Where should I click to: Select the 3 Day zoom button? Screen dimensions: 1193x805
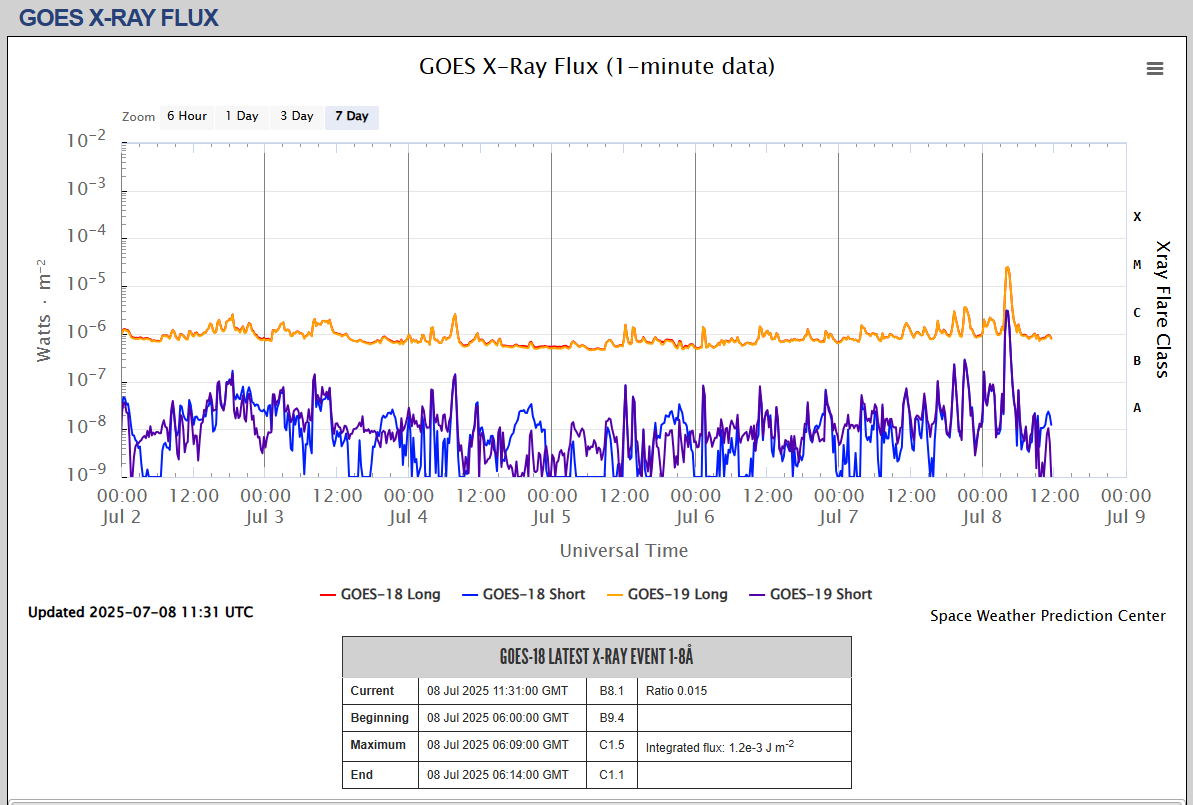[297, 116]
